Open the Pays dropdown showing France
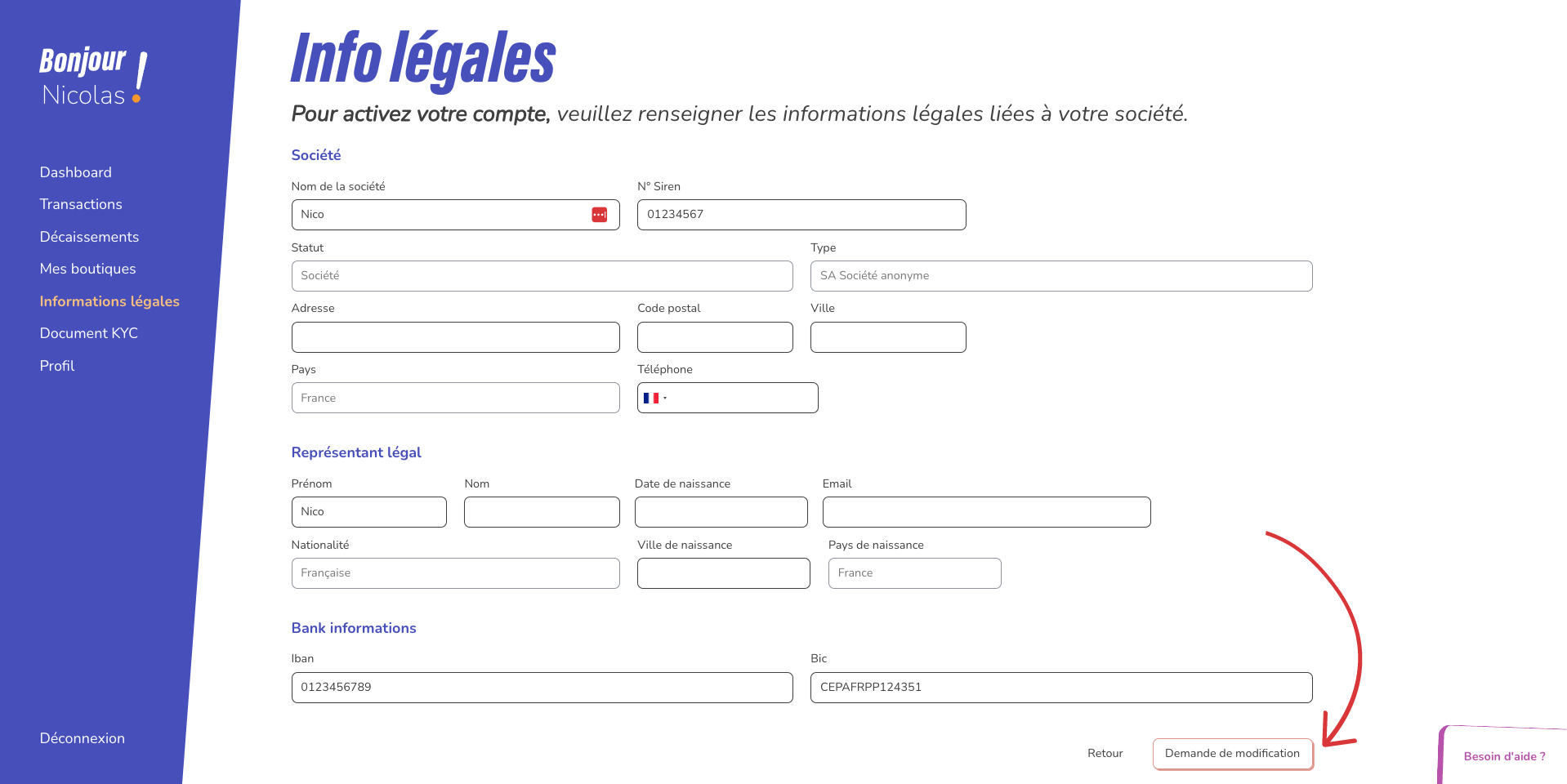The image size is (1567, 784). 455,398
